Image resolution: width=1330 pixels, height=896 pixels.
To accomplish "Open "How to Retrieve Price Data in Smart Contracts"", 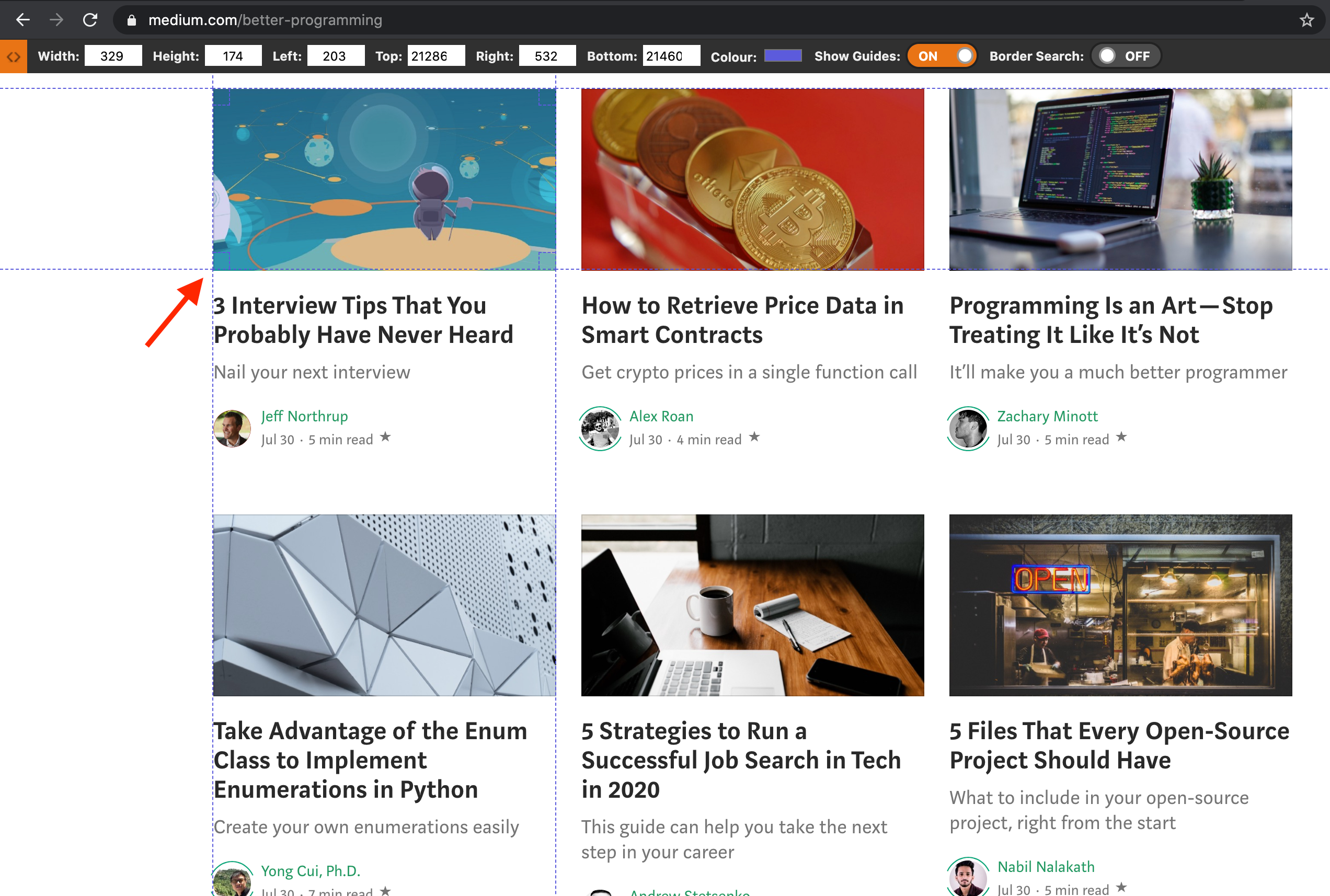I will point(743,320).
